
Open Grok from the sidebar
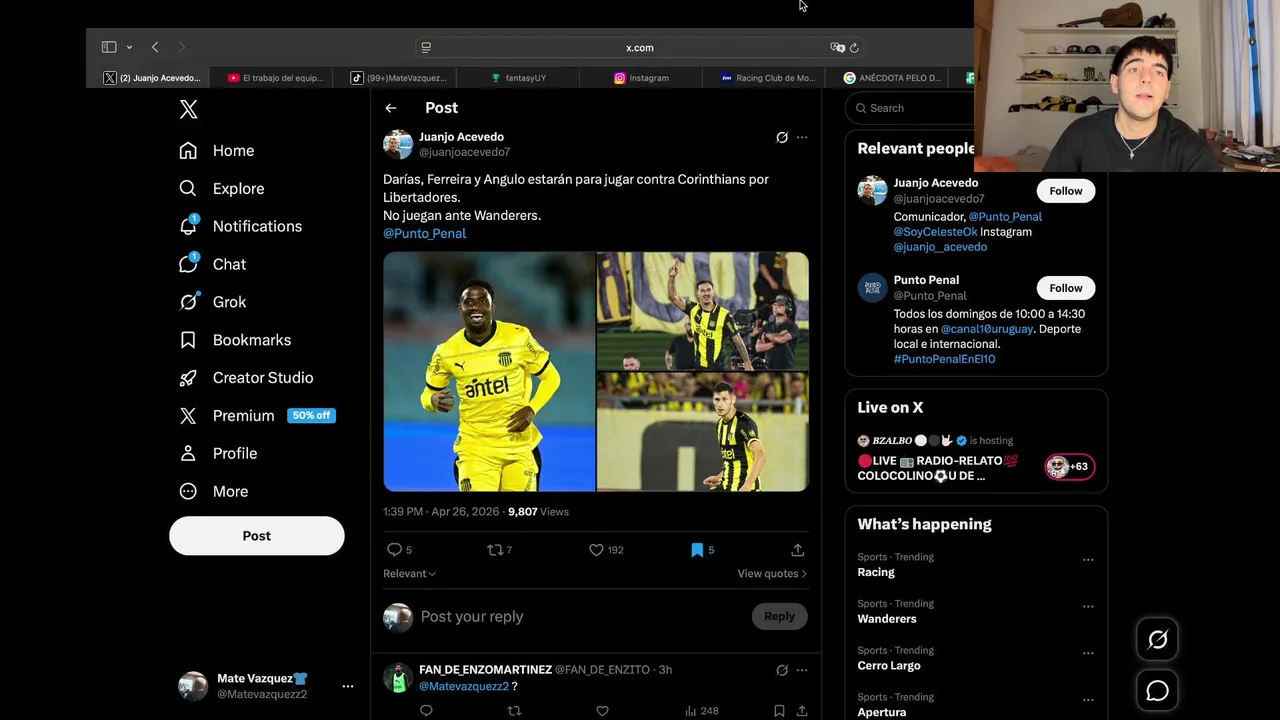(212, 302)
